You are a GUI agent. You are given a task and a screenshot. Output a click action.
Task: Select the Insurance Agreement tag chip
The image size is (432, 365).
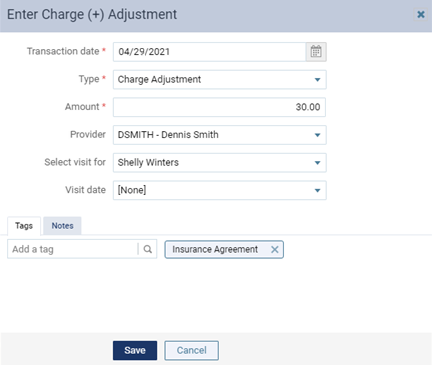pos(215,249)
